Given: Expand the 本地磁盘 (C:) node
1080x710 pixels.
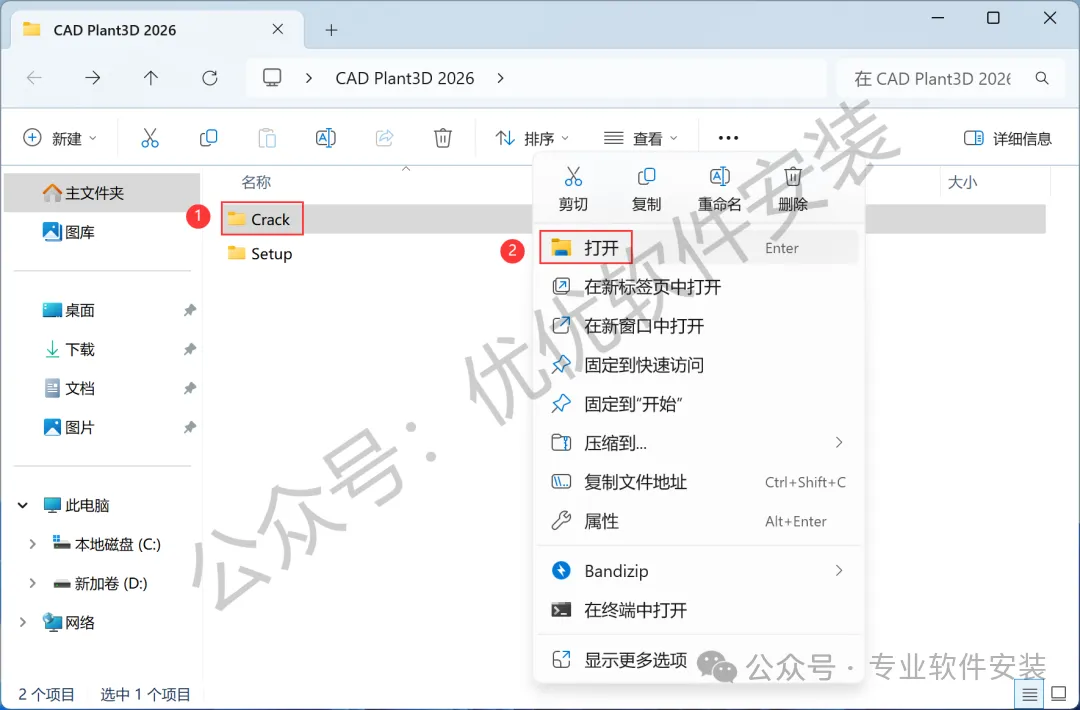Looking at the screenshot, I should tap(32, 544).
